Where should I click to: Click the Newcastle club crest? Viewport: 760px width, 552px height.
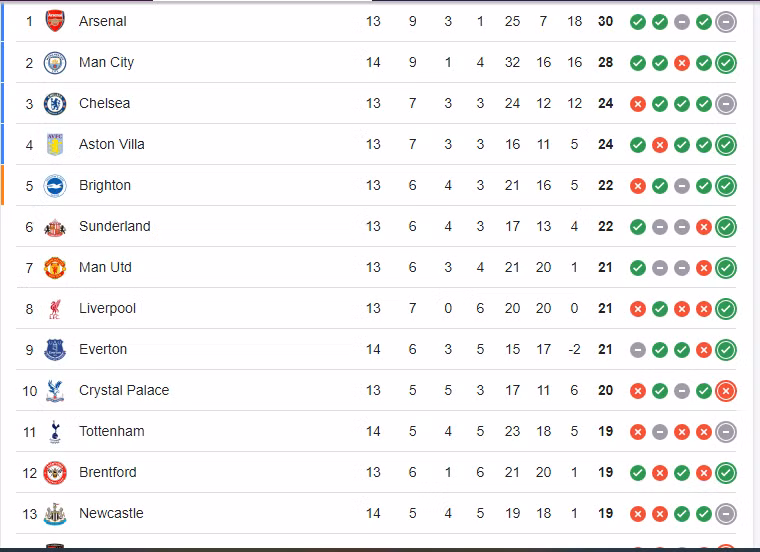(55, 513)
